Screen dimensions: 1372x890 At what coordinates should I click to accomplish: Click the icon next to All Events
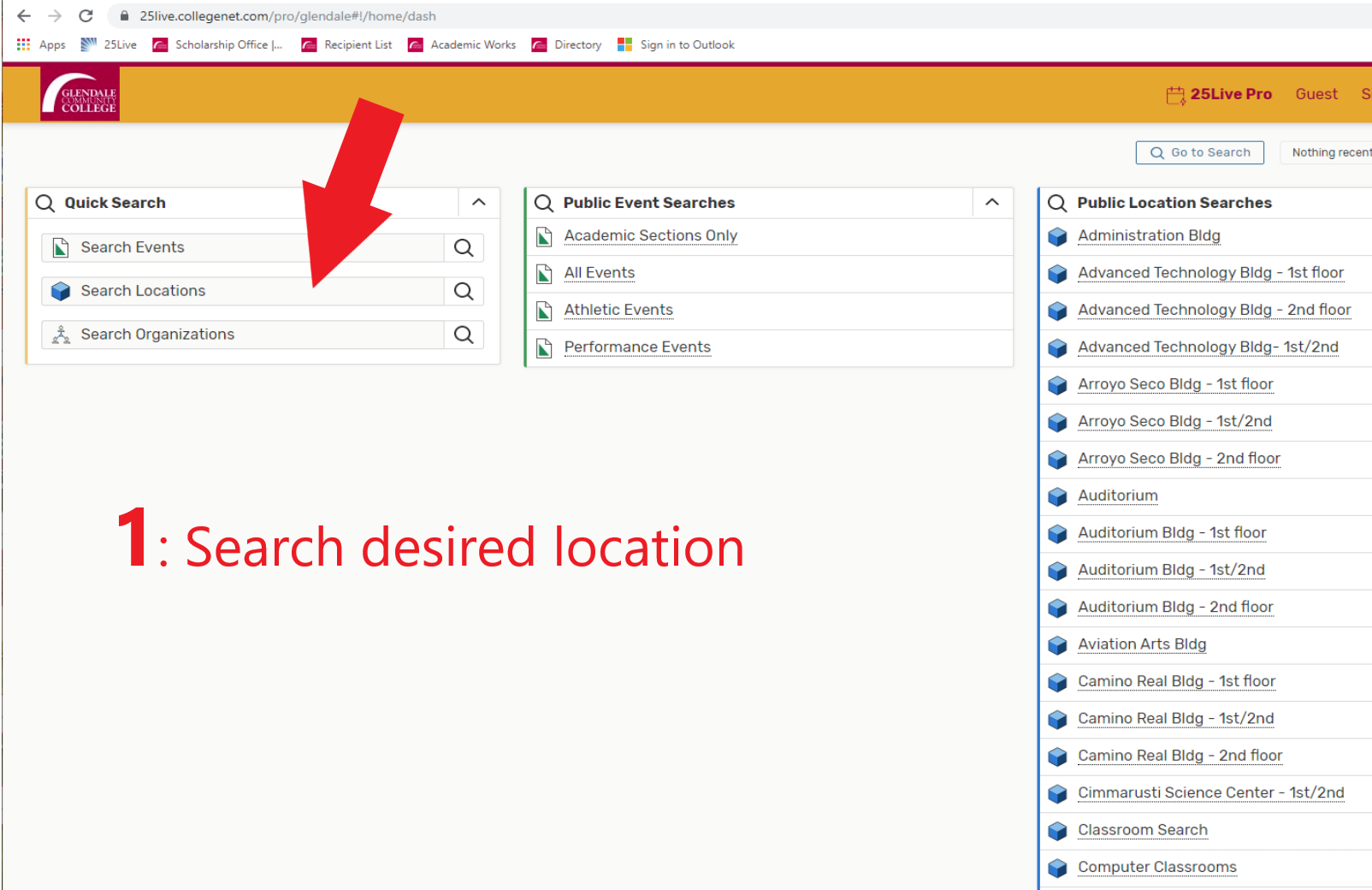click(544, 274)
